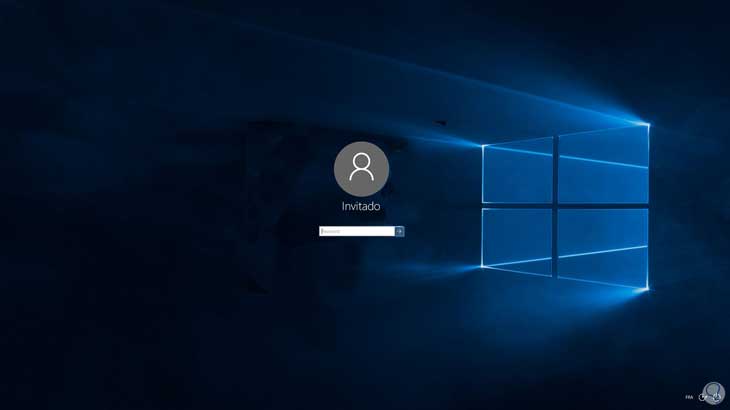Click the Invitado user avatar picture
The height and width of the screenshot is (410, 730).
click(x=361, y=169)
